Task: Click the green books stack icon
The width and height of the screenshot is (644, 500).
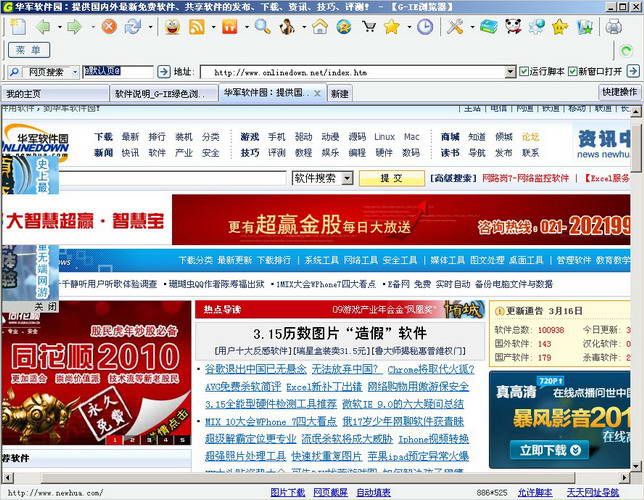Action: pos(489,27)
